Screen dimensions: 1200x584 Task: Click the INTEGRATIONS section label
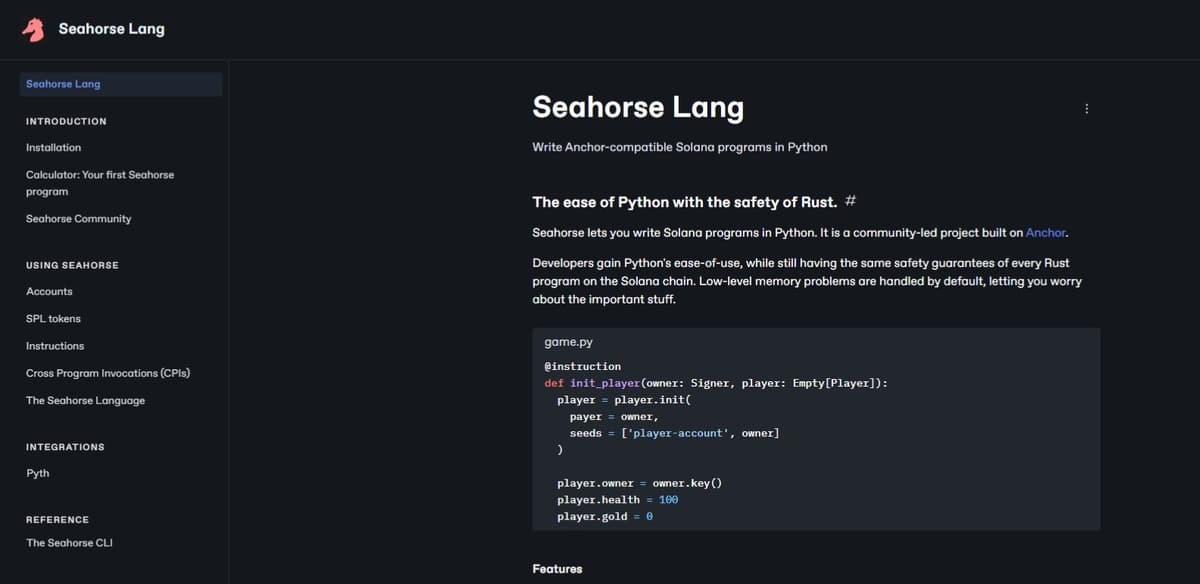(65, 447)
